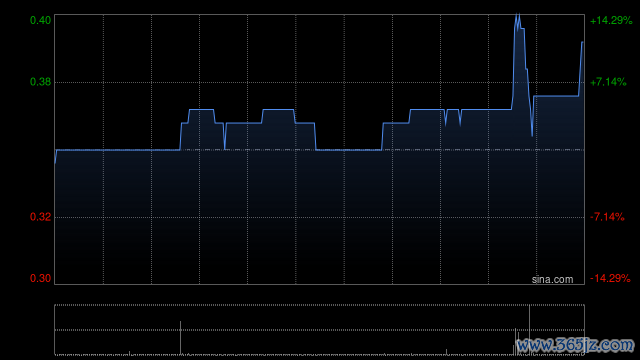The height and width of the screenshot is (360, 640).
Task: Click the 0.38 price axis label
Action: click(x=40, y=82)
